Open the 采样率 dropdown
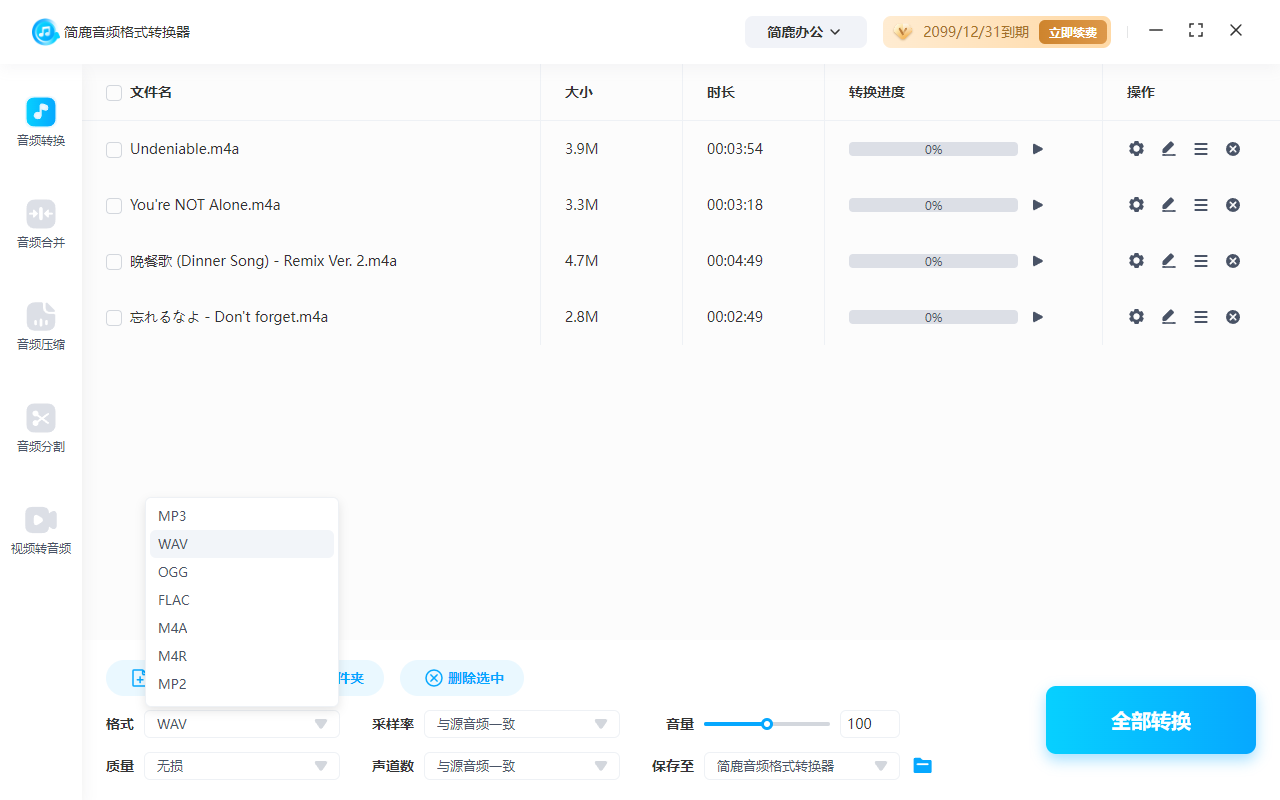1280x800 pixels. coord(522,723)
